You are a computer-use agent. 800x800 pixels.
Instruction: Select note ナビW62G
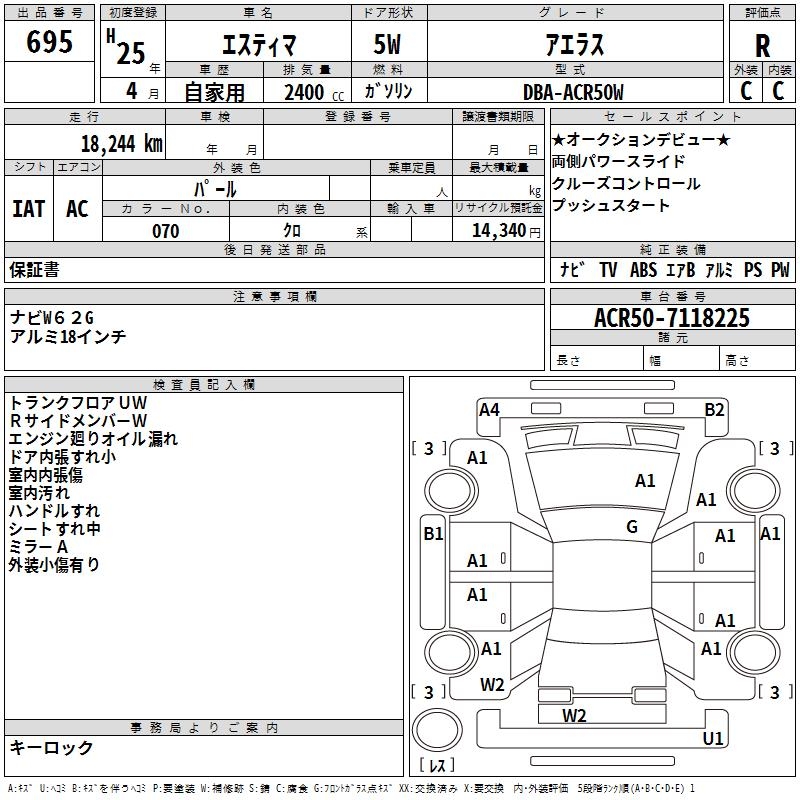(52, 318)
